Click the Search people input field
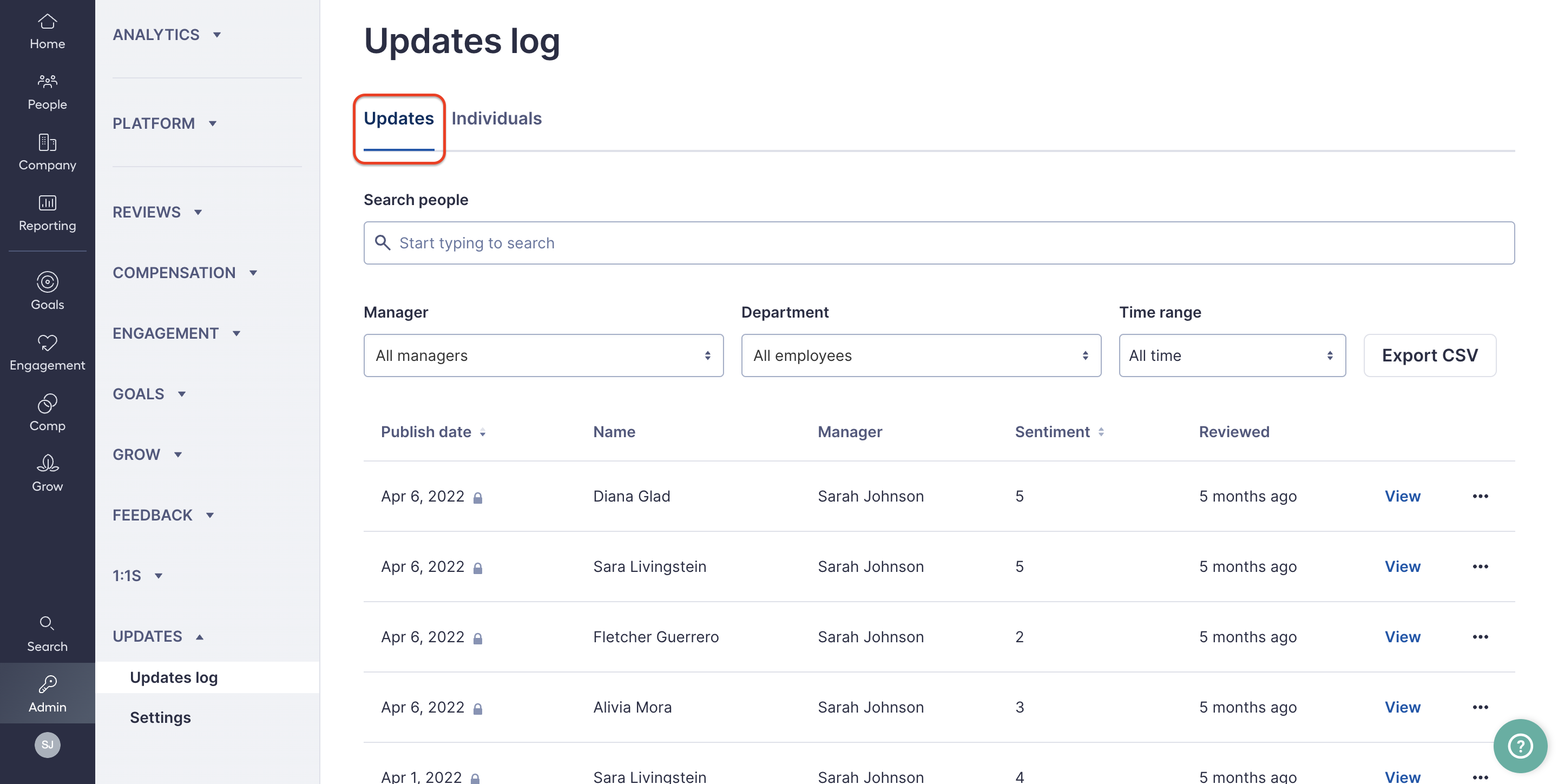This screenshot has height=784, width=1558. [939, 243]
